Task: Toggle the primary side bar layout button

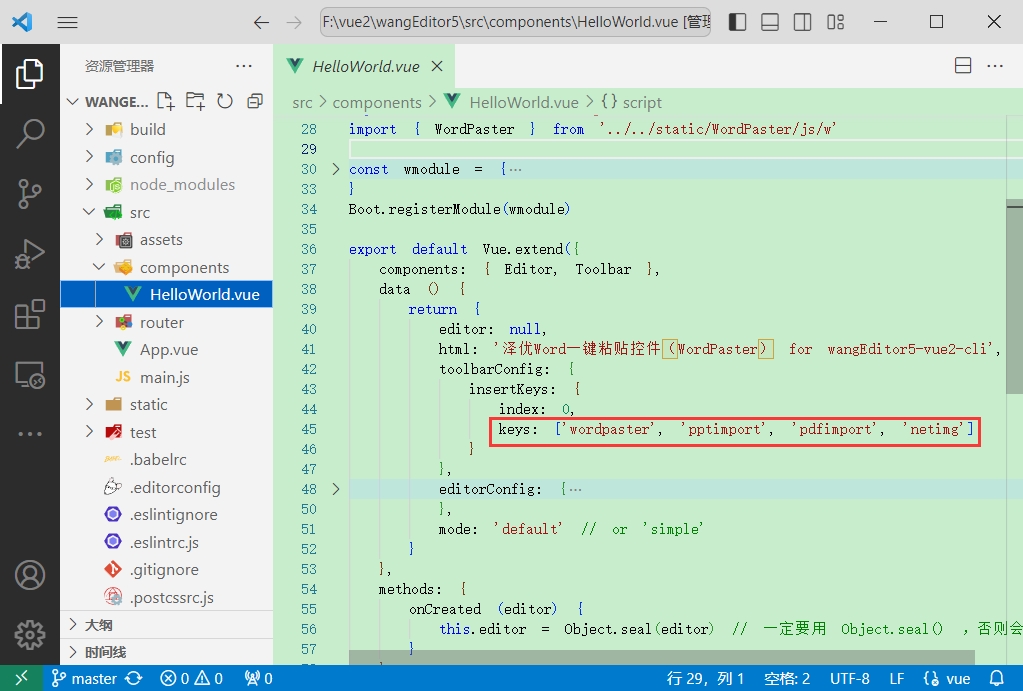Action: [x=737, y=22]
